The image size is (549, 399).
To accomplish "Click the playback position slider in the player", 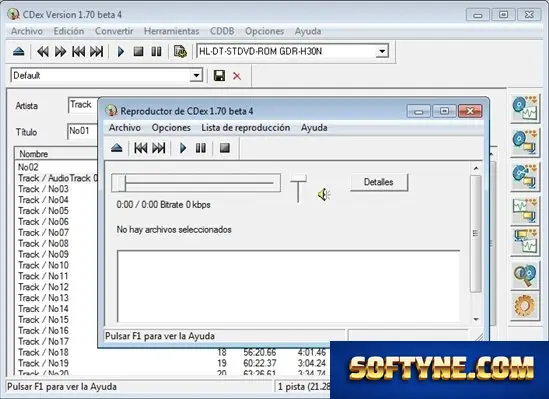I will point(196,183).
